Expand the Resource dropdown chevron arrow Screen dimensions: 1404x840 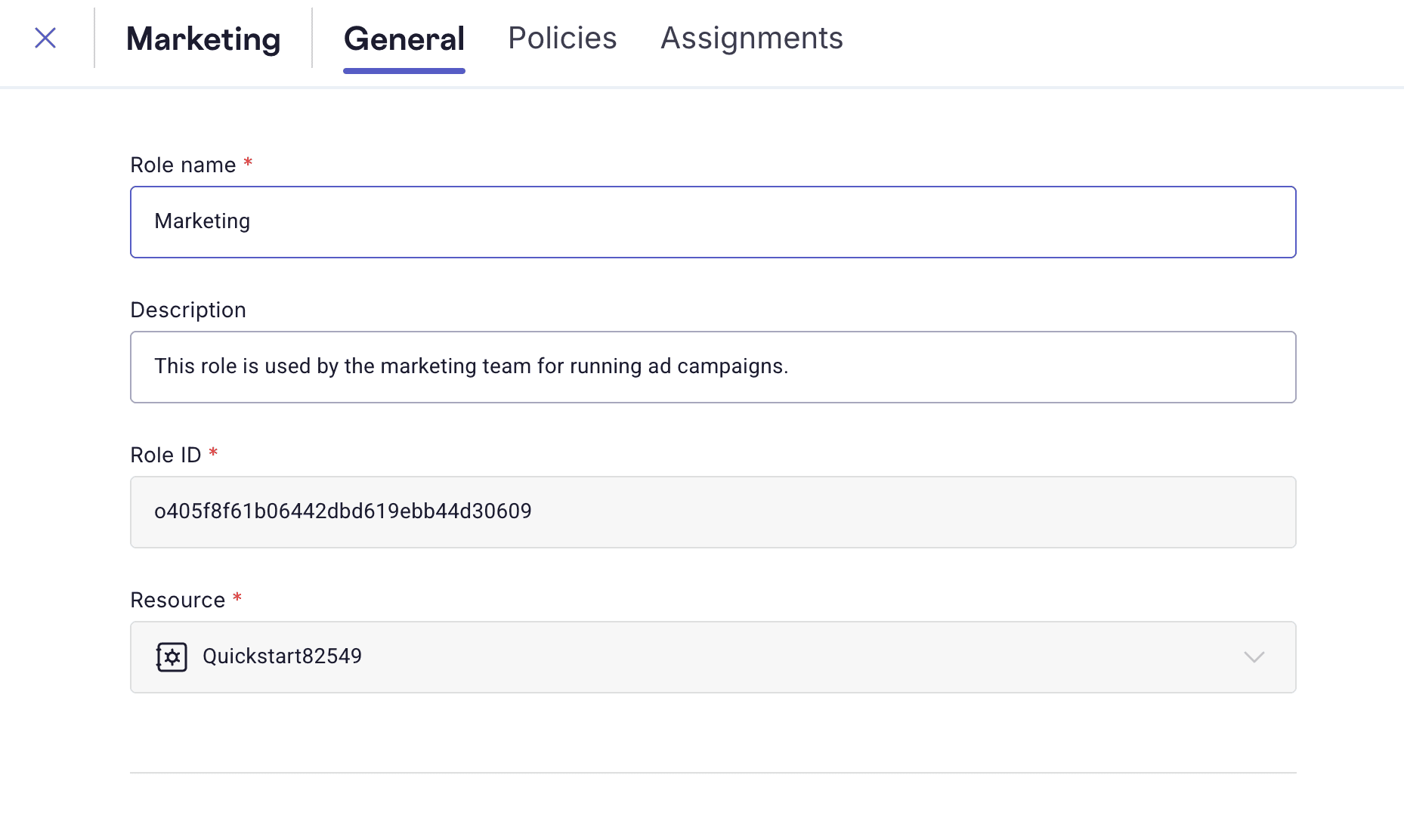(x=1254, y=657)
